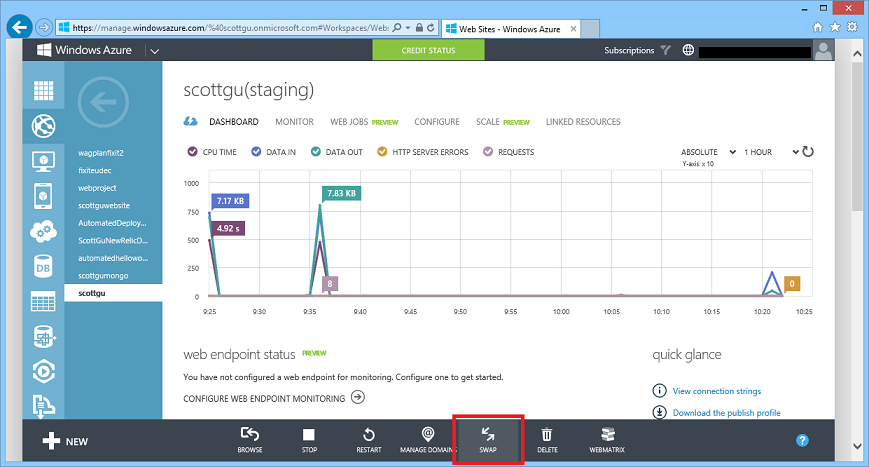Open WEBMATRIX from the bottom bar
This screenshot has height=467, width=869.
[606, 434]
